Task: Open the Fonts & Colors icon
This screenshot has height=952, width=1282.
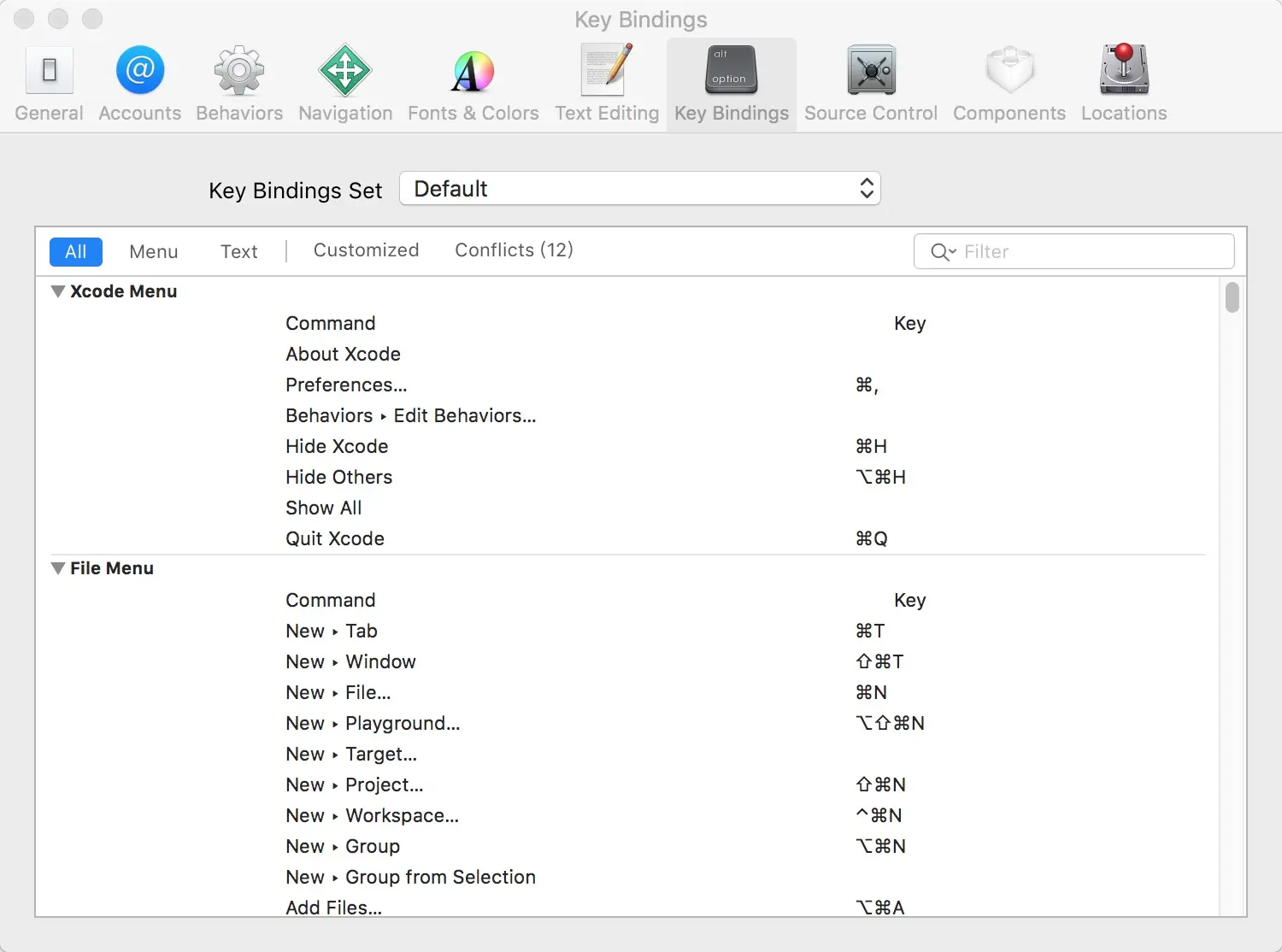Action: point(473,71)
